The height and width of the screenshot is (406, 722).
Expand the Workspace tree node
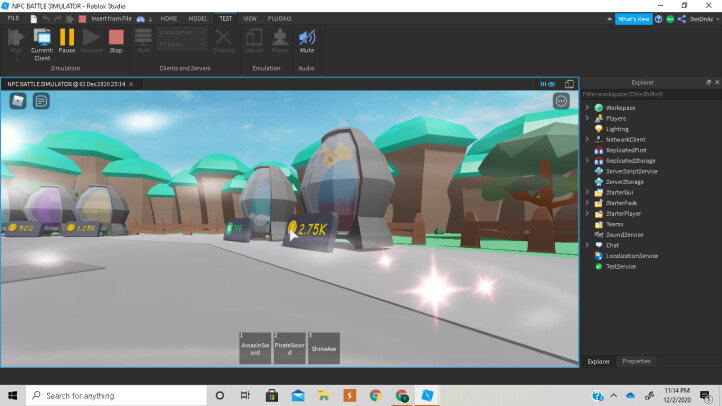pyautogui.click(x=587, y=107)
